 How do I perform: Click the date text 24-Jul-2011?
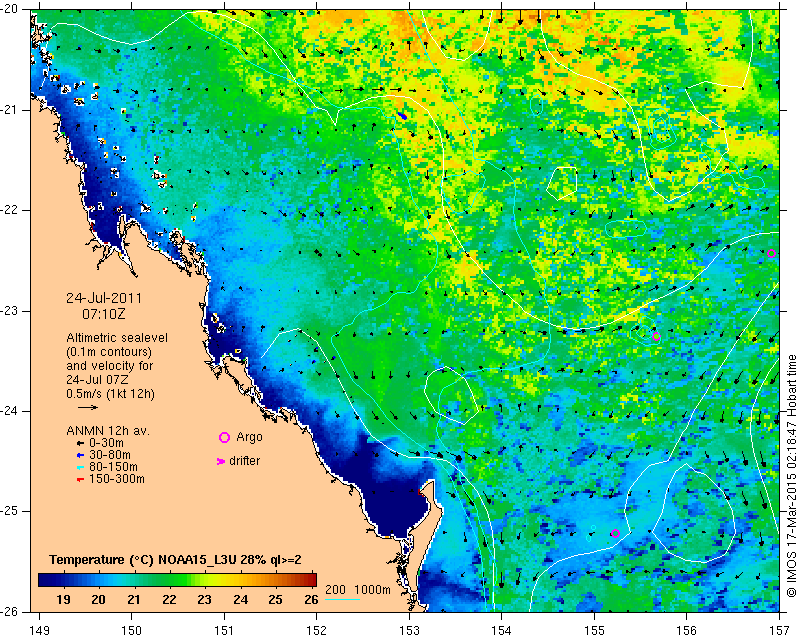pos(104,298)
